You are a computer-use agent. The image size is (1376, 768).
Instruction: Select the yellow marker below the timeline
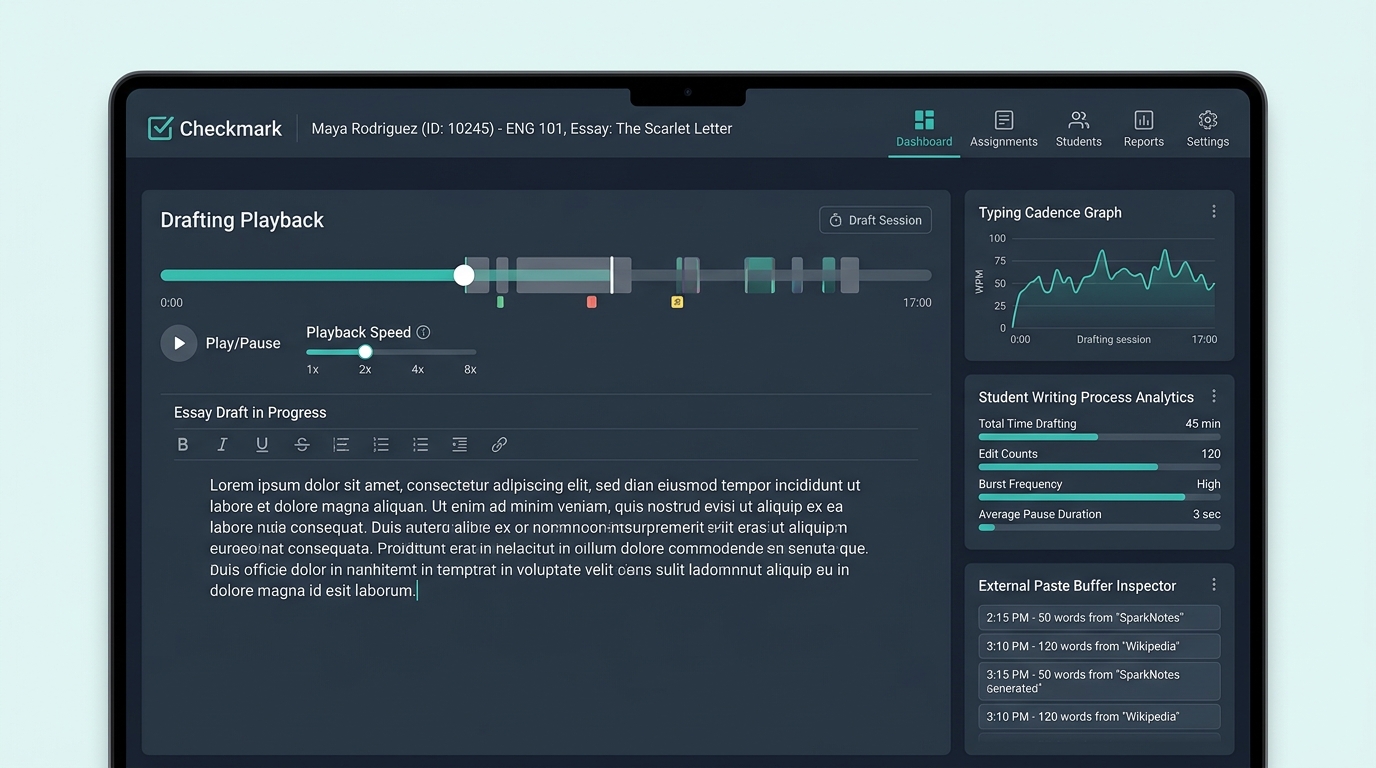pyautogui.click(x=677, y=302)
